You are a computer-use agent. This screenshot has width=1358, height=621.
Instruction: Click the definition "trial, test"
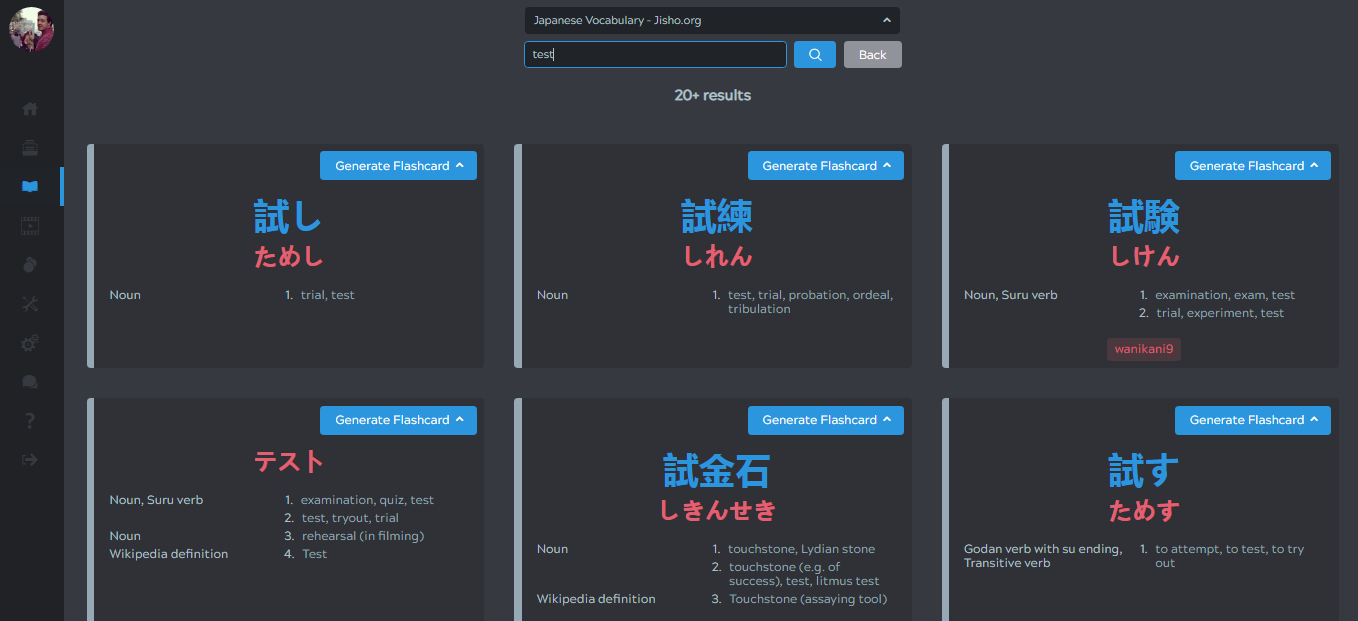pyautogui.click(x=327, y=295)
